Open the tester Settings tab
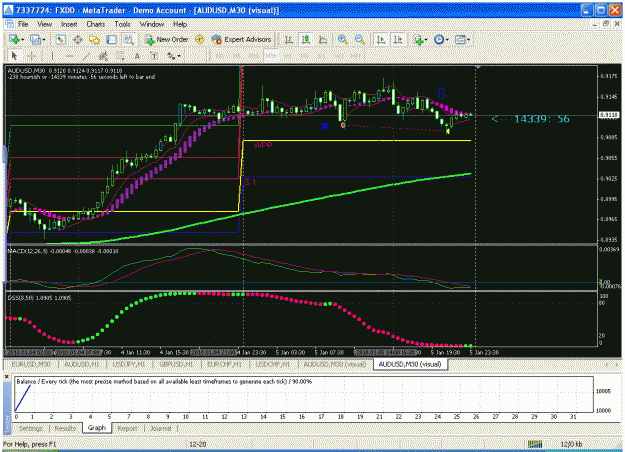This screenshot has width=625, height=452. [31, 428]
